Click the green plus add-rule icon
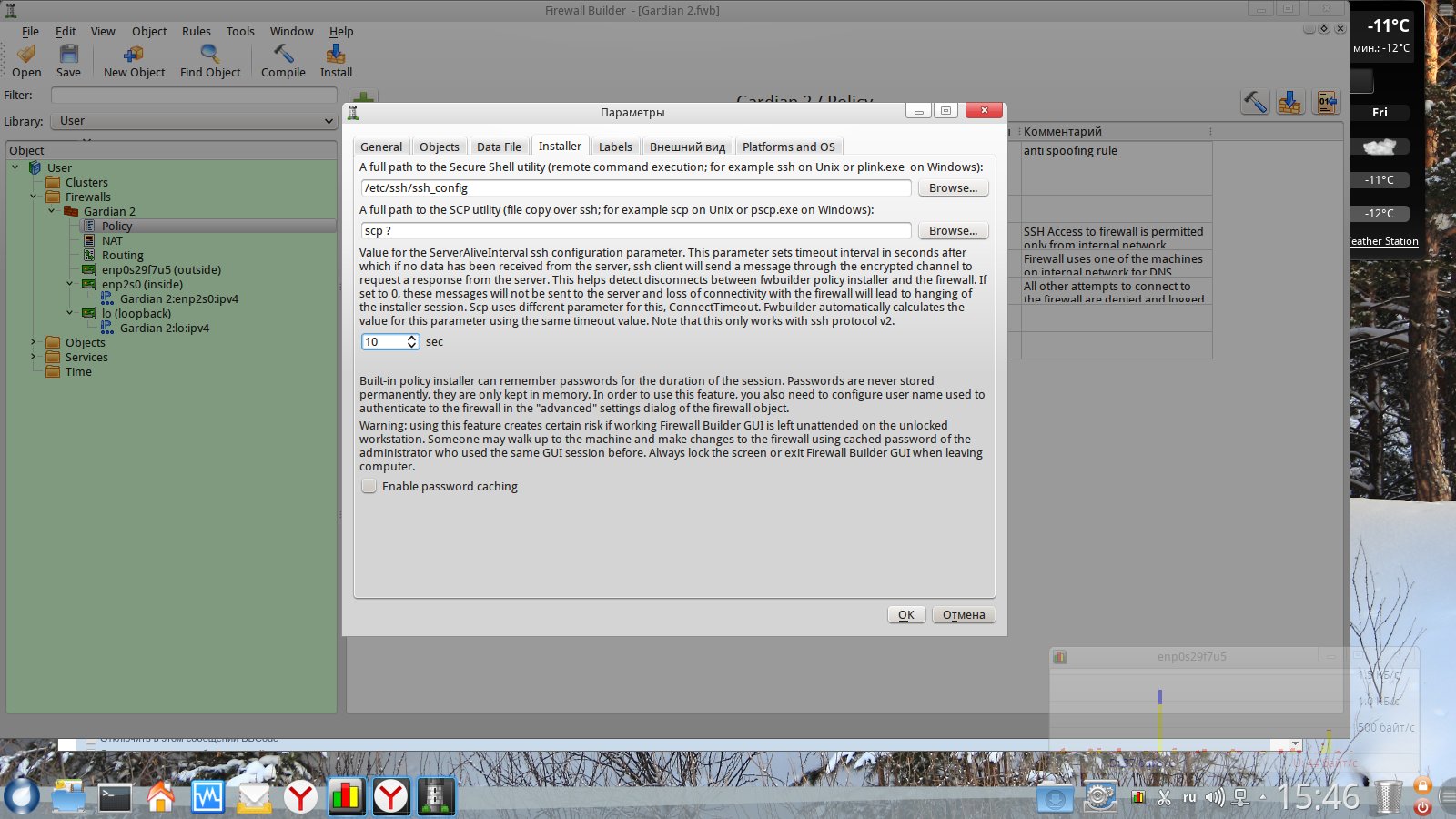 point(363,97)
